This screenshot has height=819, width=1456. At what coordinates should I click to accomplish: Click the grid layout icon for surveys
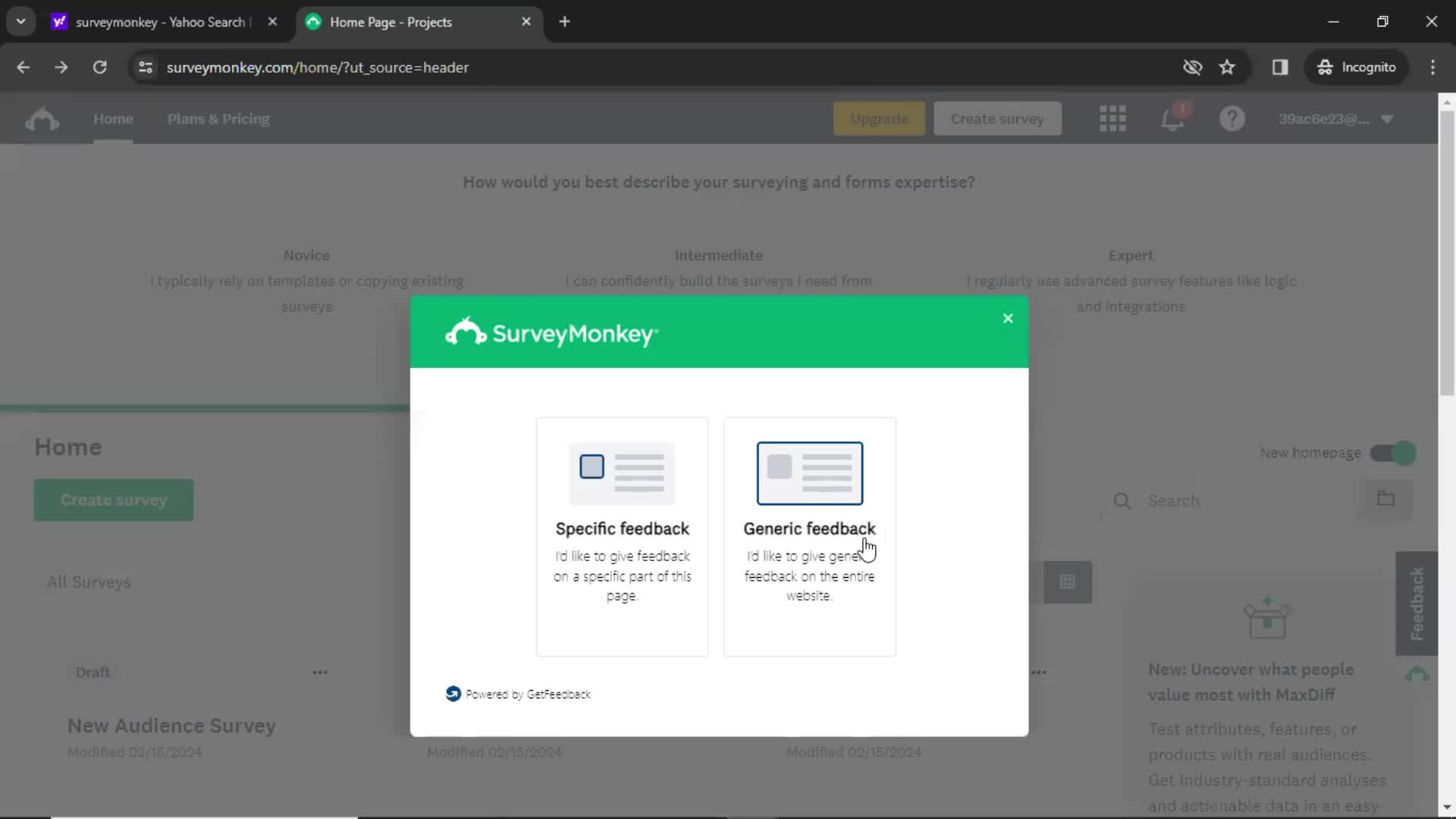pos(1067,582)
